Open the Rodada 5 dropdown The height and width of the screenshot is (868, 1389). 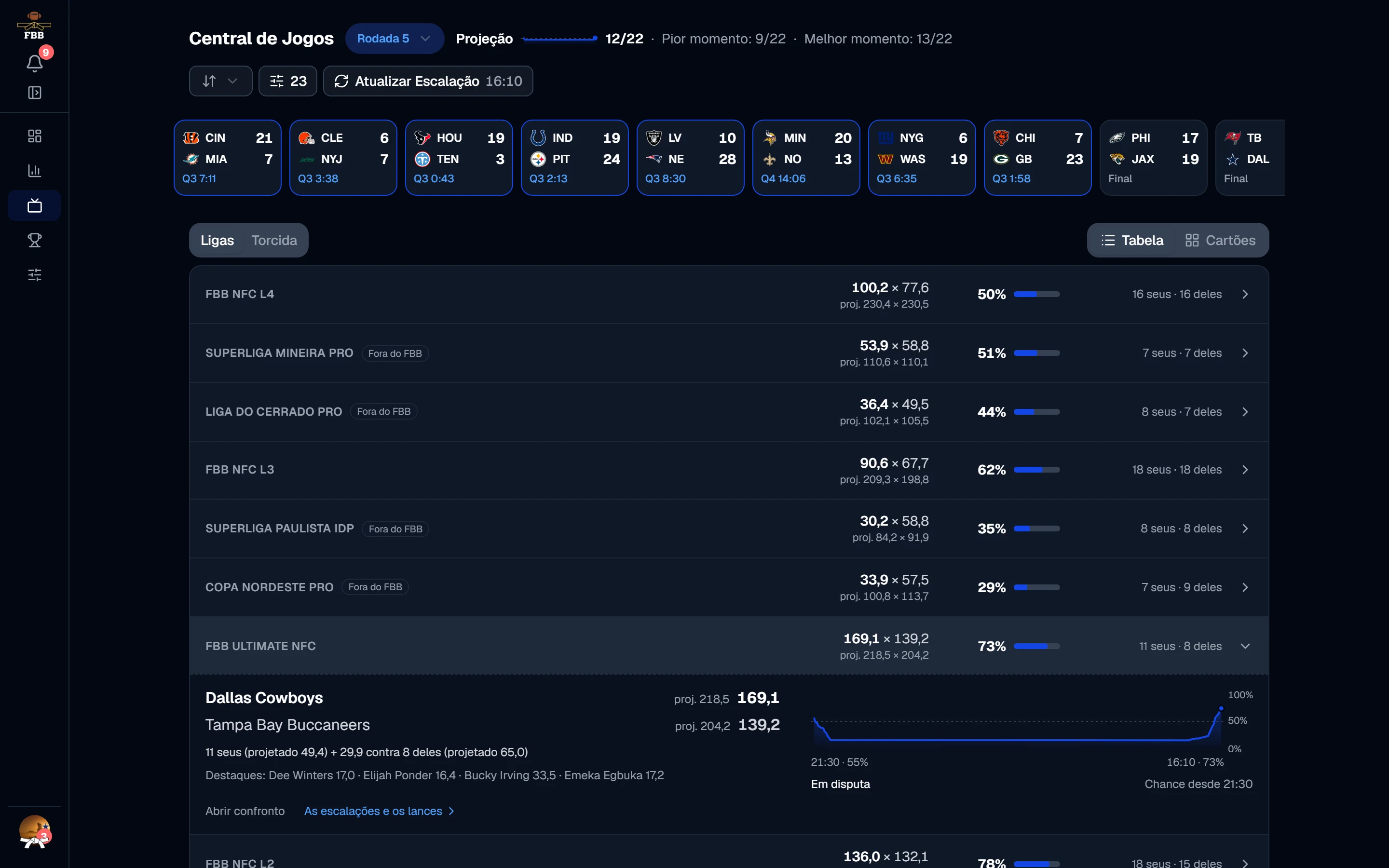(x=395, y=39)
